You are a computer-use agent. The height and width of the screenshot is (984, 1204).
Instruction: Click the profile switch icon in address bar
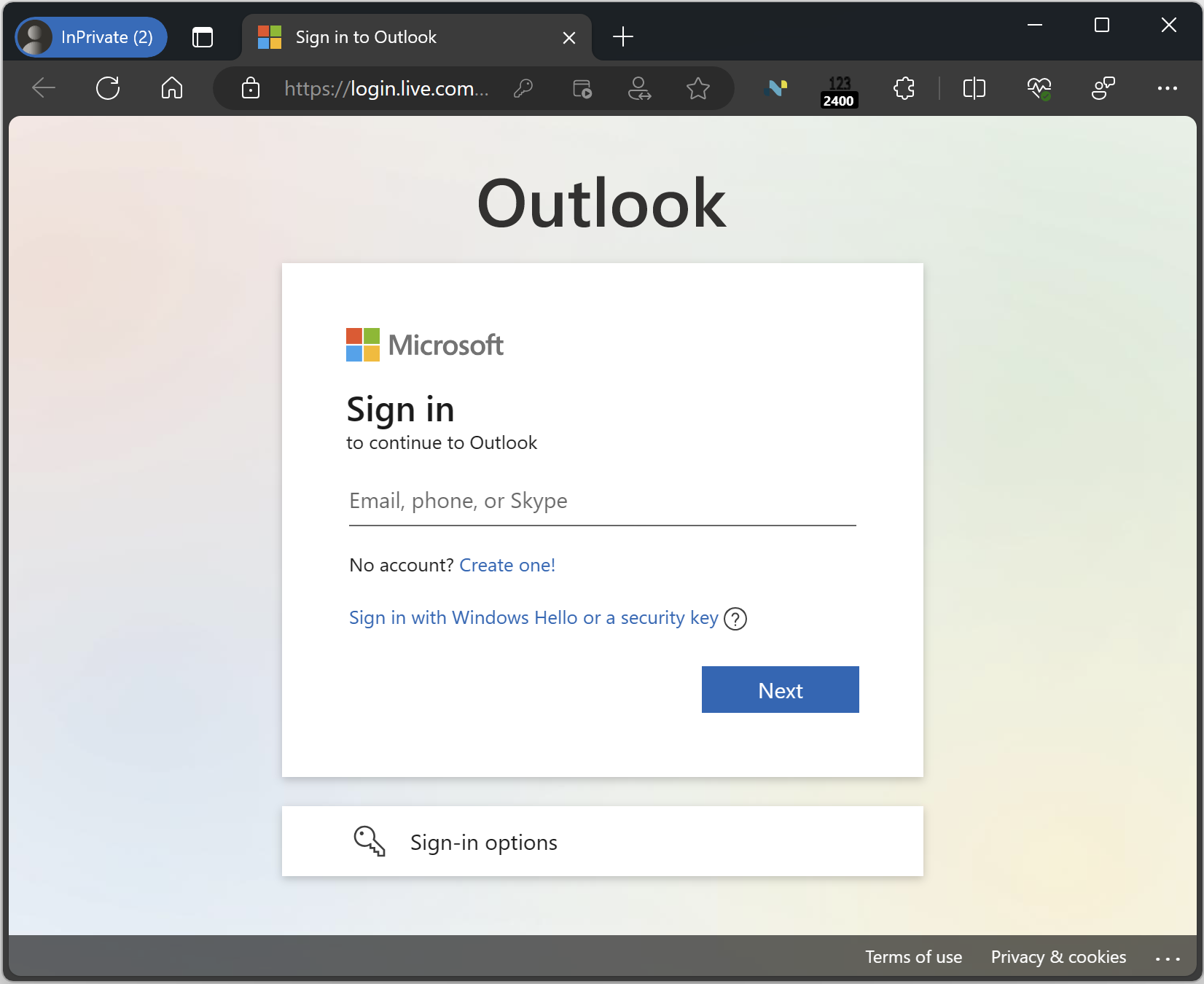[640, 88]
